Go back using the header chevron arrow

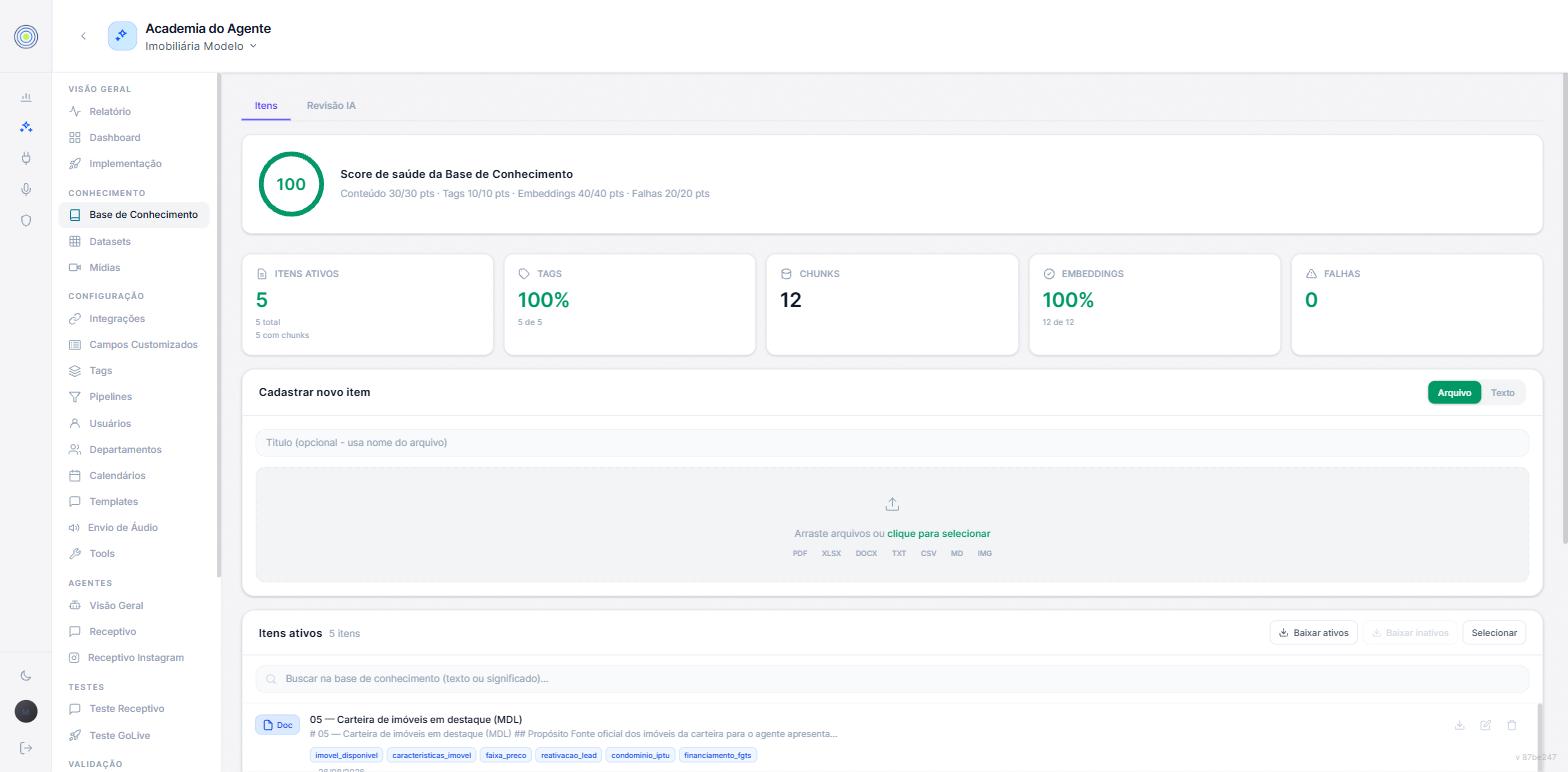tap(83, 36)
